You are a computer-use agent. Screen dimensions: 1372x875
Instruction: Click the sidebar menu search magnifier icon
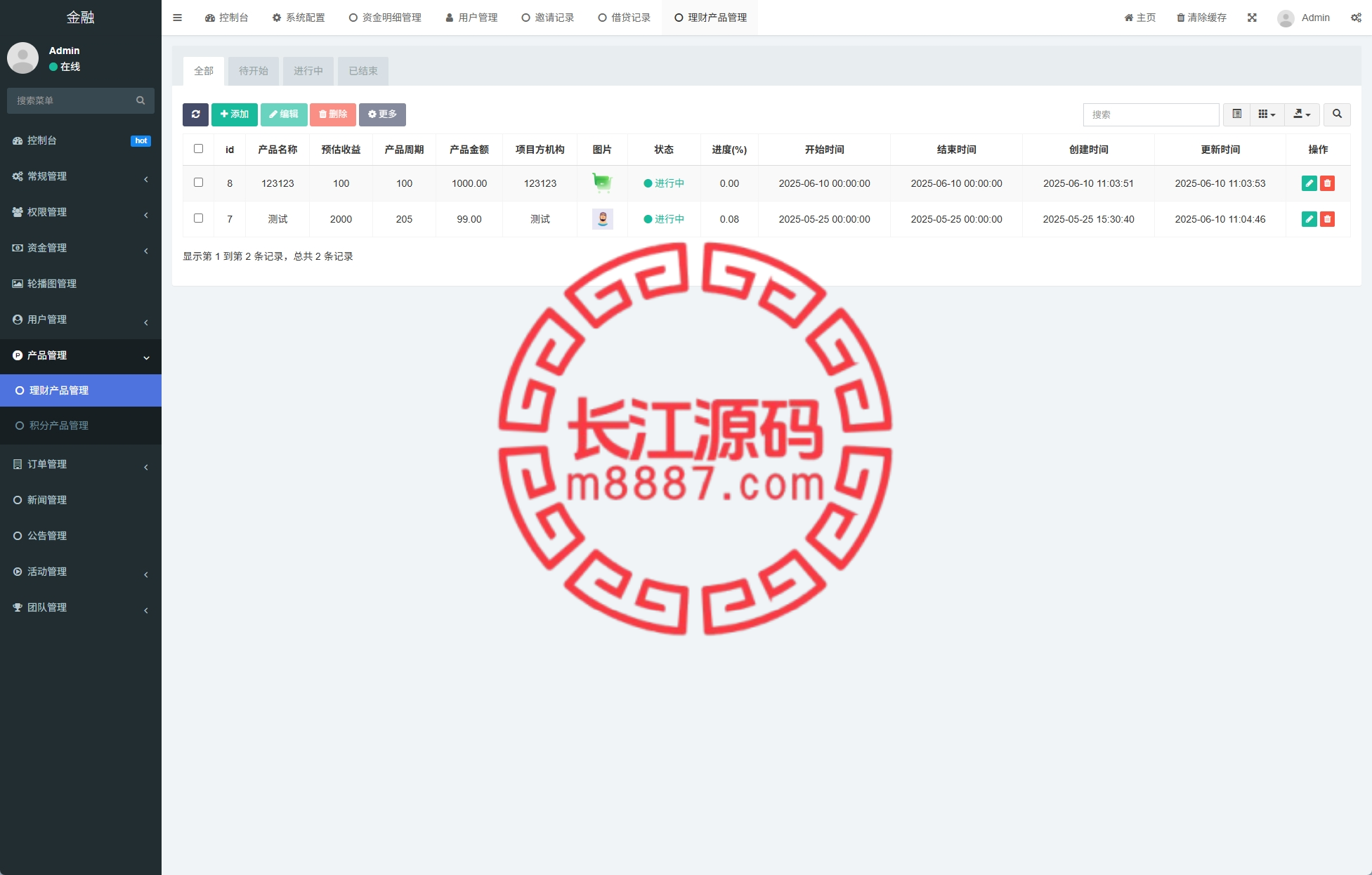(x=141, y=100)
